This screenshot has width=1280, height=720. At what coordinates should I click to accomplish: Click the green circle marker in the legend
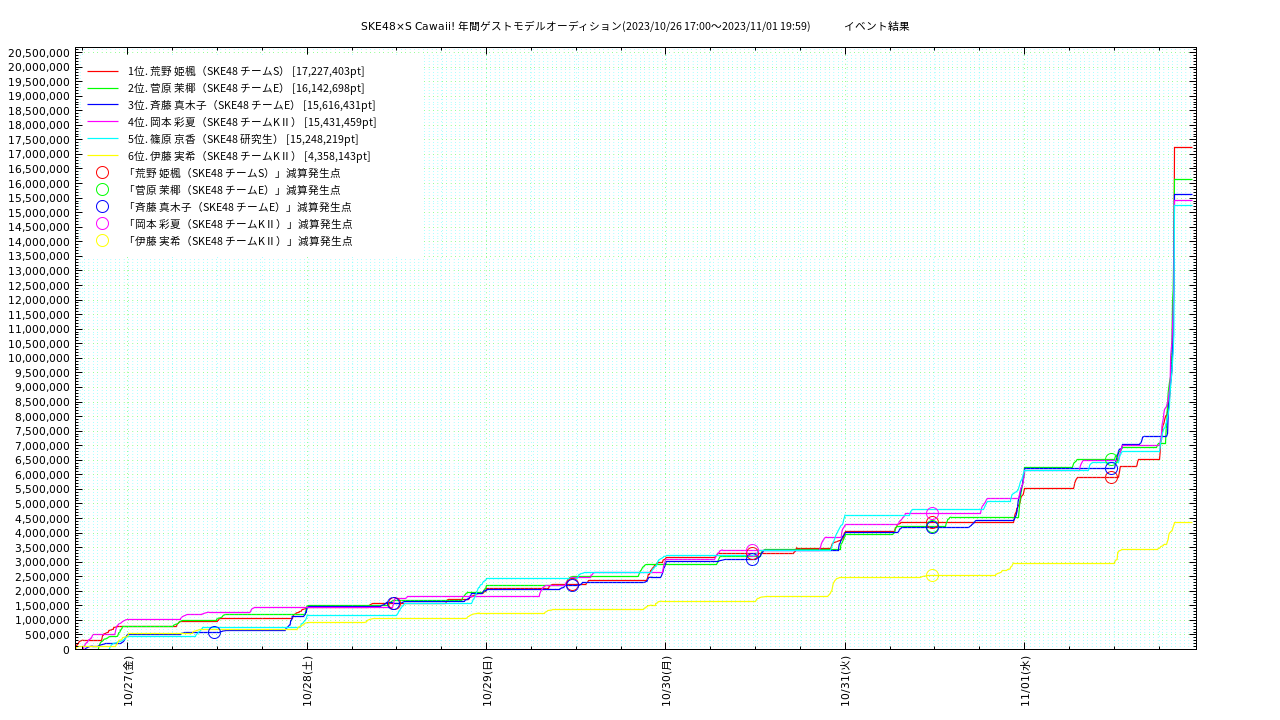click(102, 190)
